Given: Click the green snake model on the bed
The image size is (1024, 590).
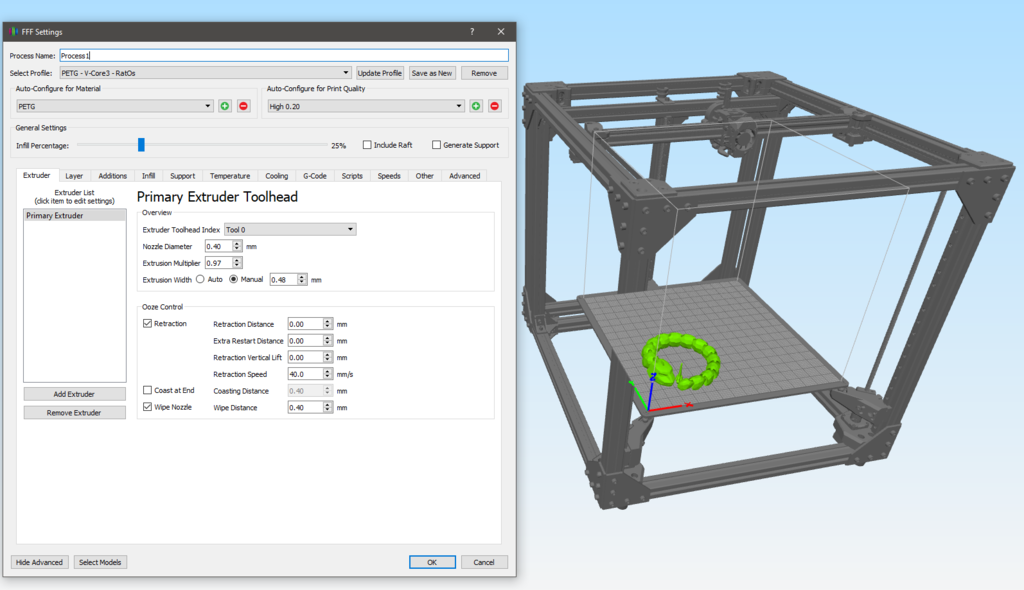Looking at the screenshot, I should tap(682, 359).
